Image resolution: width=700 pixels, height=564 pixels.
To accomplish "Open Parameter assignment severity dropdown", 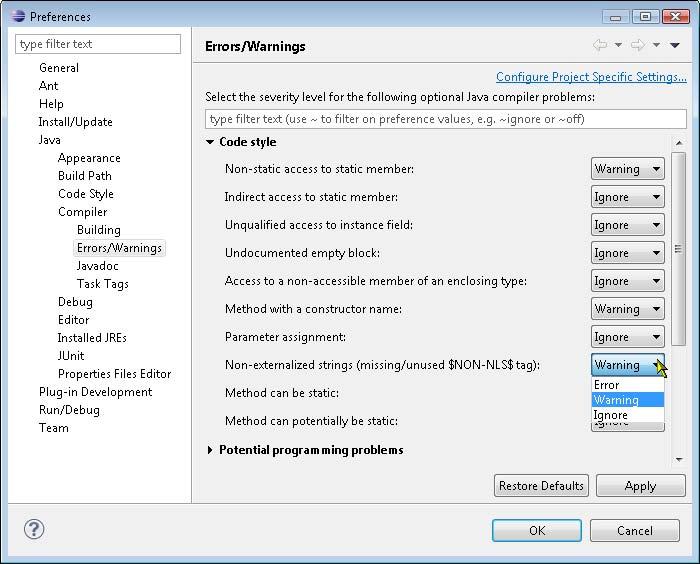I will [628, 337].
